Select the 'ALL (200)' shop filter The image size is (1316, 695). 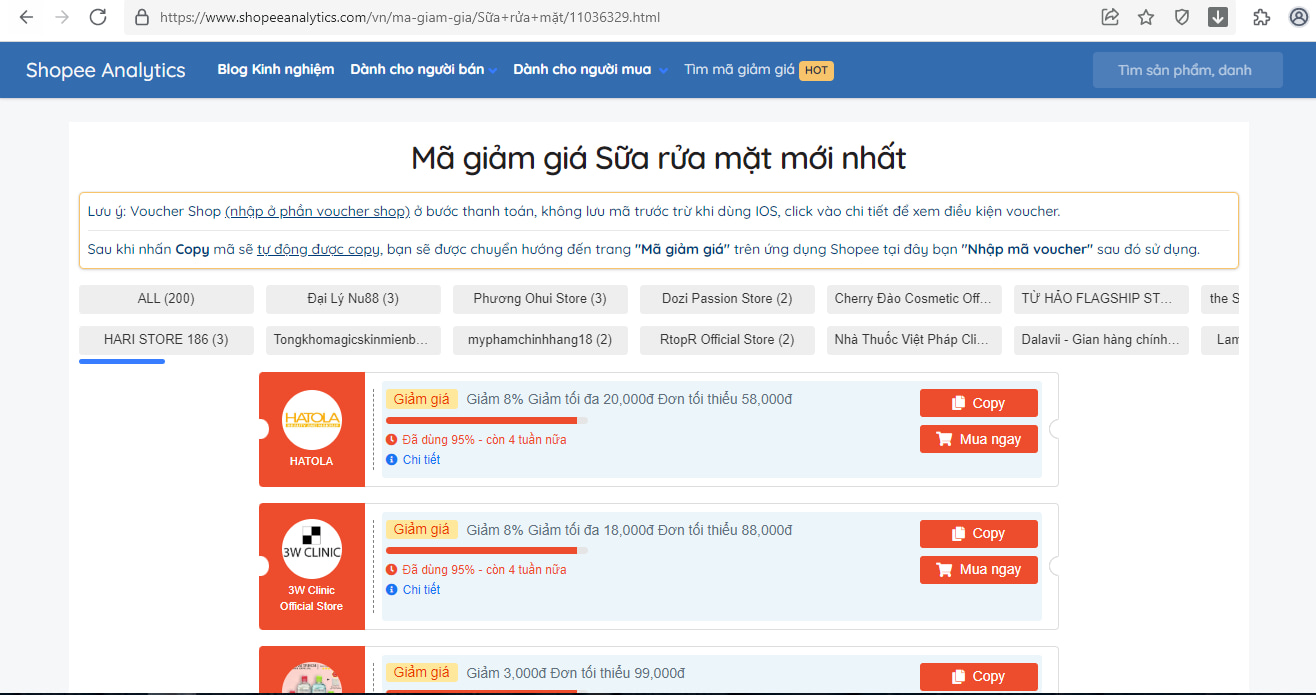click(166, 299)
